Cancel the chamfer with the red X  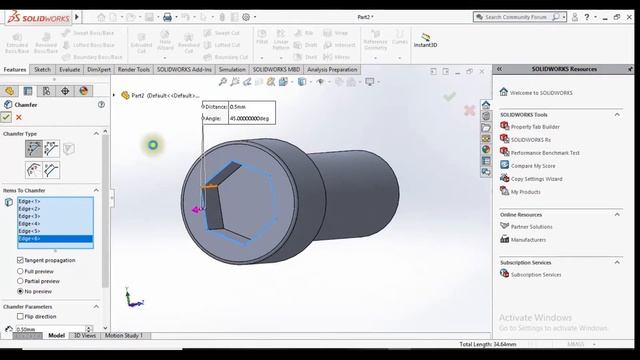click(19, 118)
